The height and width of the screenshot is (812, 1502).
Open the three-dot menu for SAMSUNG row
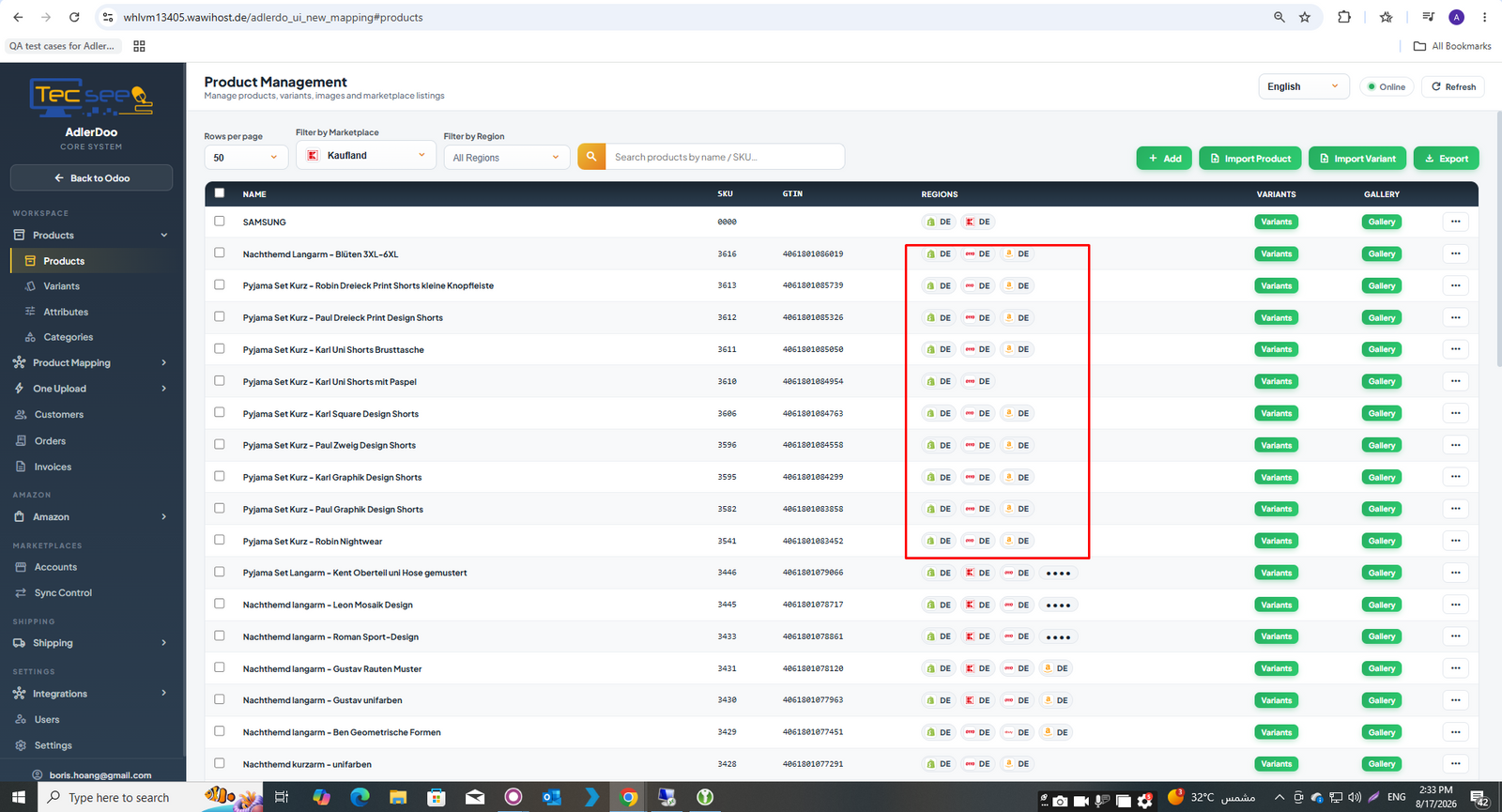click(x=1455, y=222)
